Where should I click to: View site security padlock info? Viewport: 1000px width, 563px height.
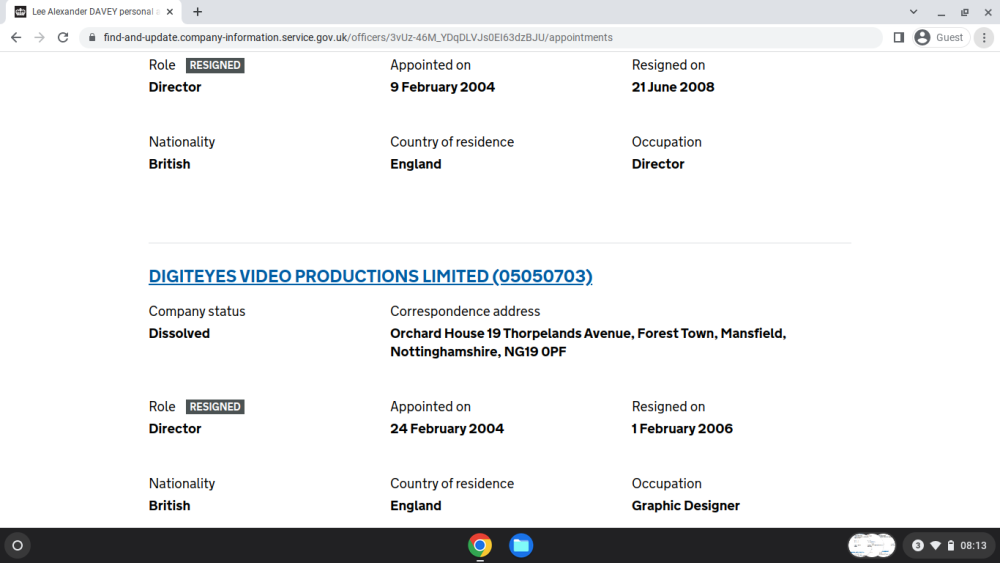(92, 38)
